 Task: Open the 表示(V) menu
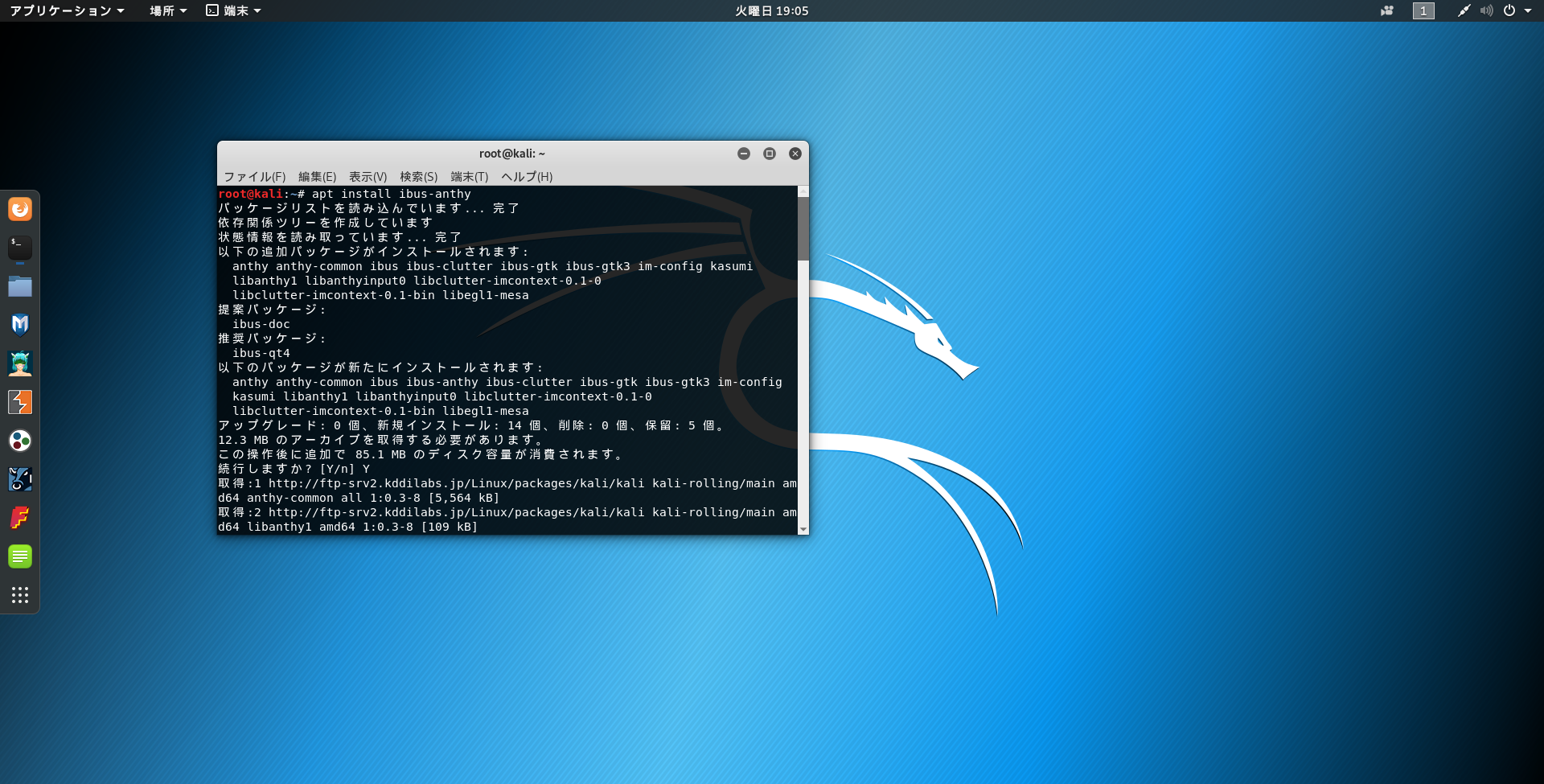[x=368, y=177]
